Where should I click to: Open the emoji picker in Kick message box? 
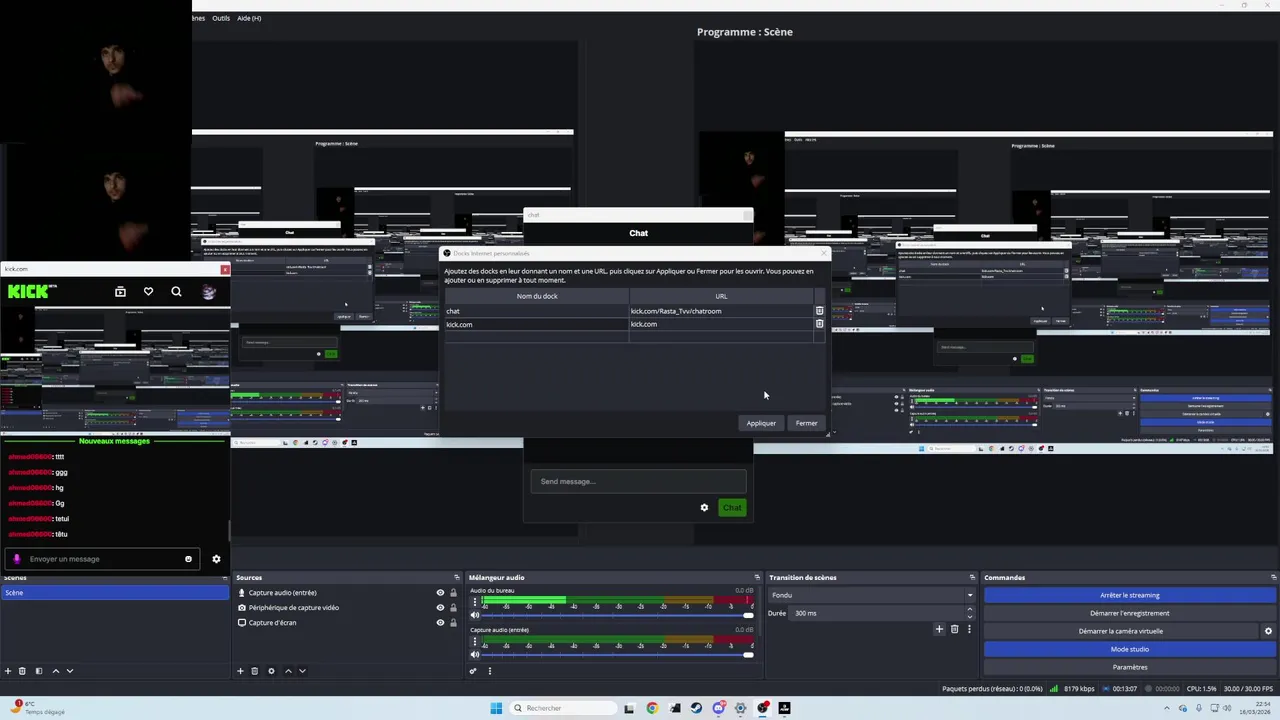(188, 559)
